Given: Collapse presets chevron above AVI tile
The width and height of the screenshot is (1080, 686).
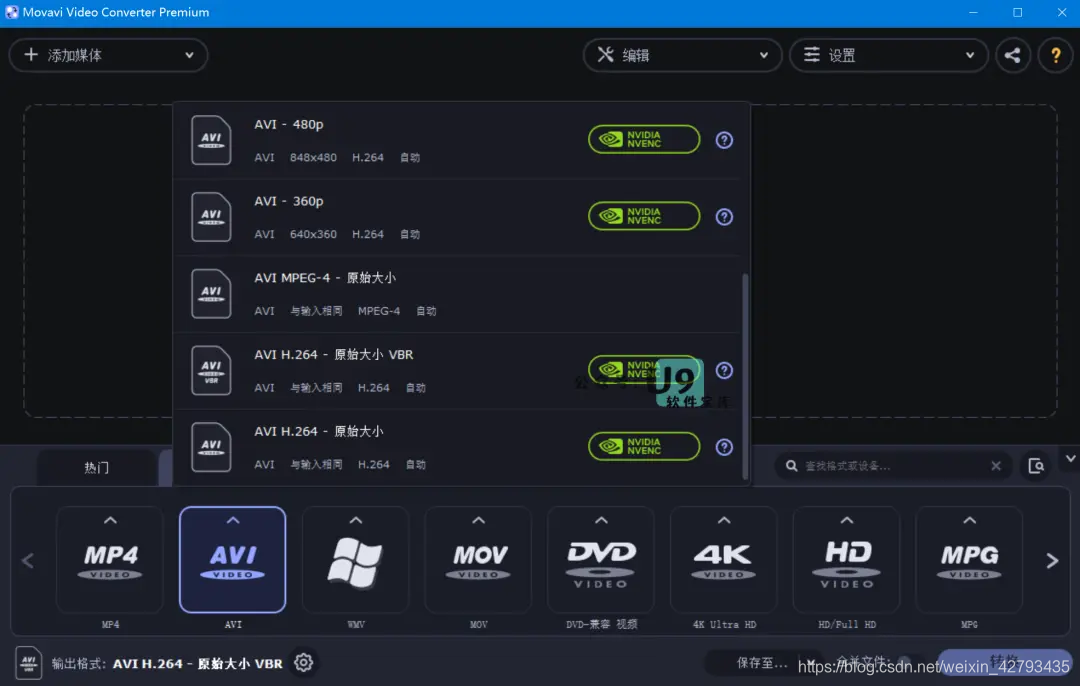Looking at the screenshot, I should tap(233, 520).
